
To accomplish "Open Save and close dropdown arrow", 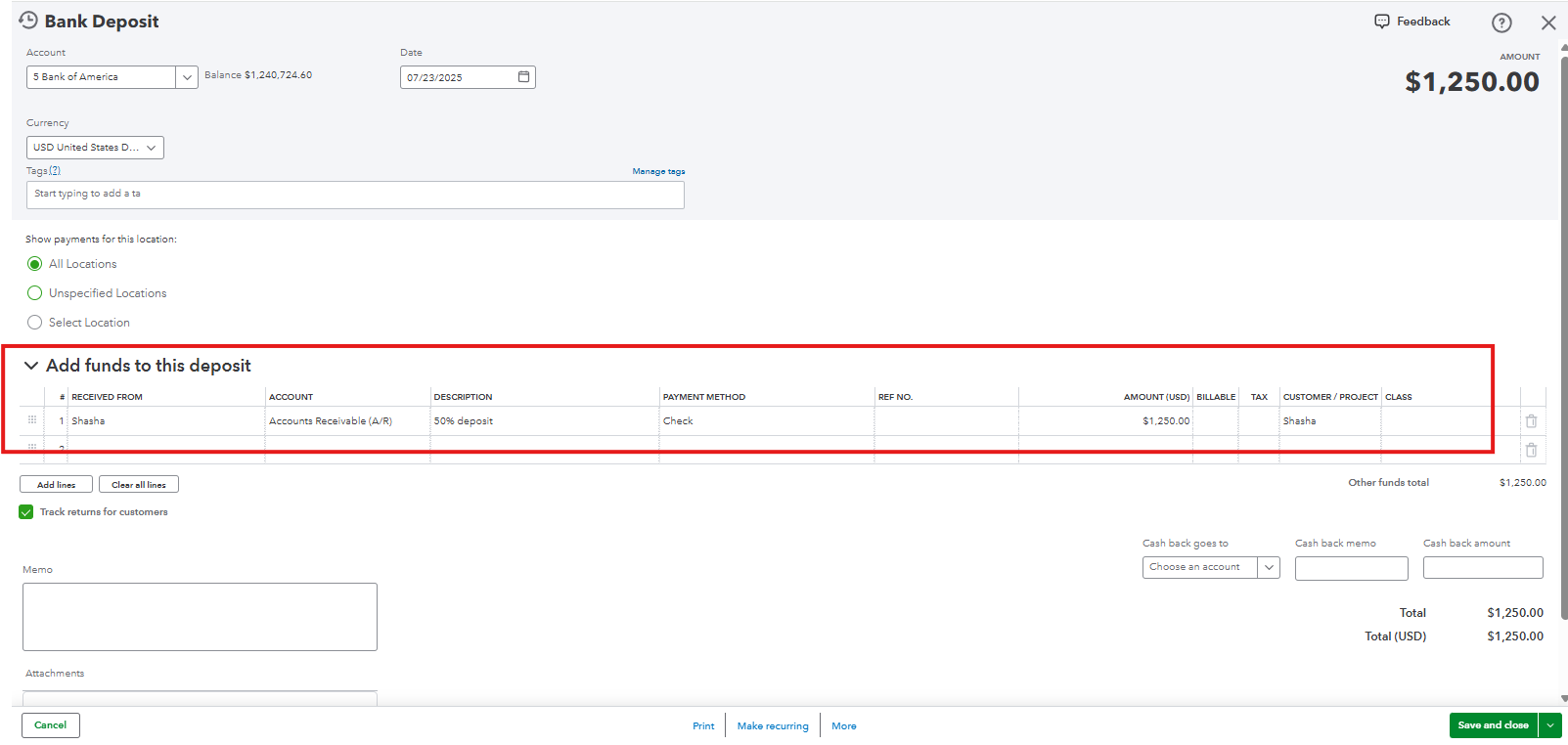I will point(1550,725).
